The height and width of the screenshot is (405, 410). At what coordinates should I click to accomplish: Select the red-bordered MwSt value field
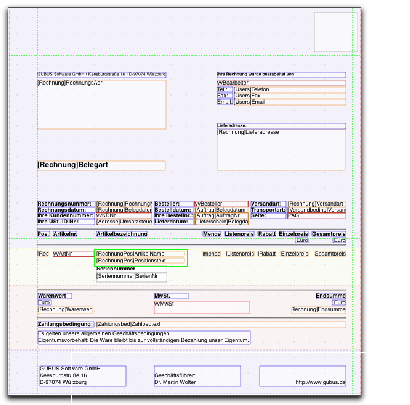coord(202,307)
